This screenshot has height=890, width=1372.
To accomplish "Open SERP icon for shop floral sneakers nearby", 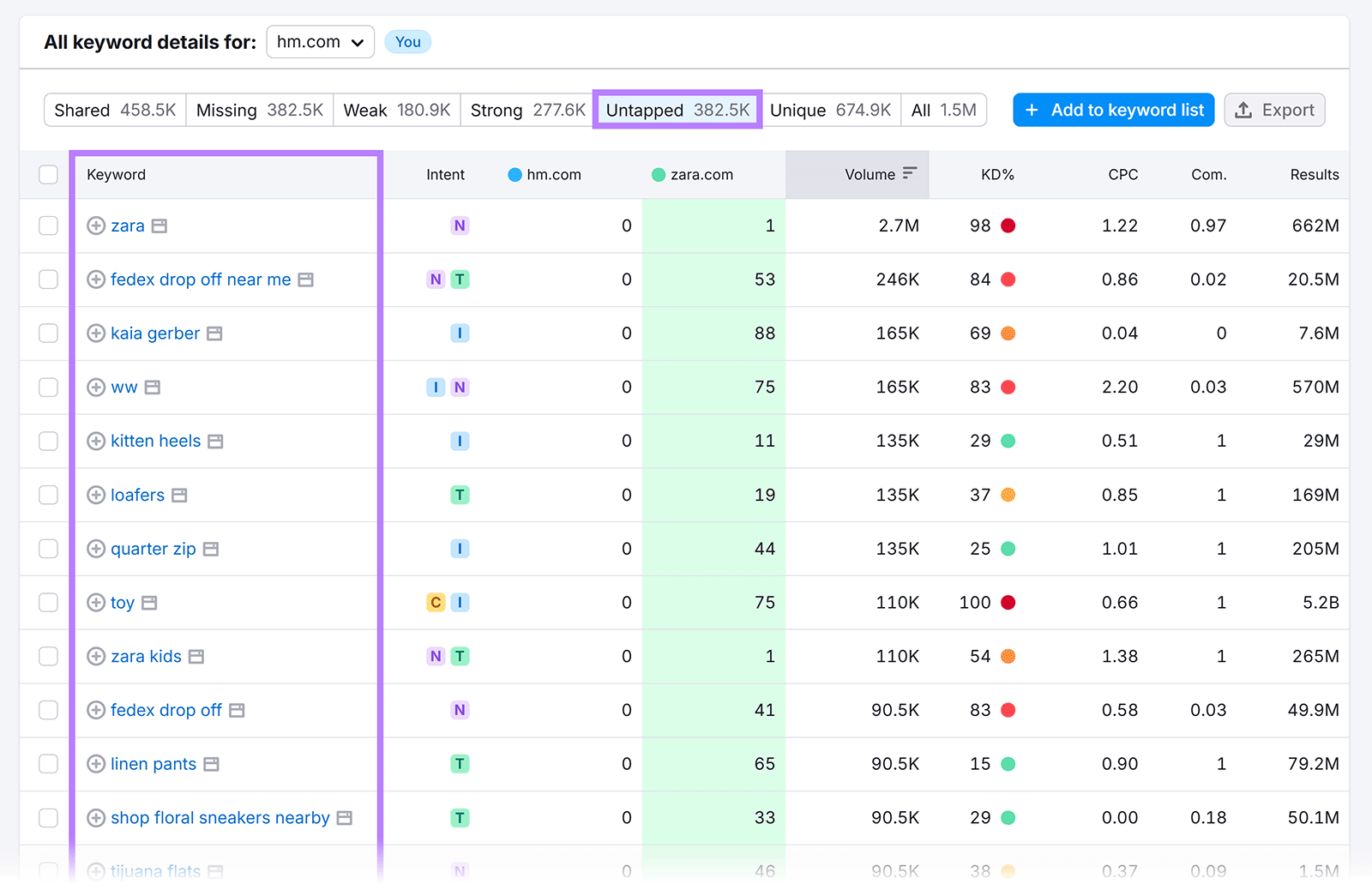I will (345, 818).
